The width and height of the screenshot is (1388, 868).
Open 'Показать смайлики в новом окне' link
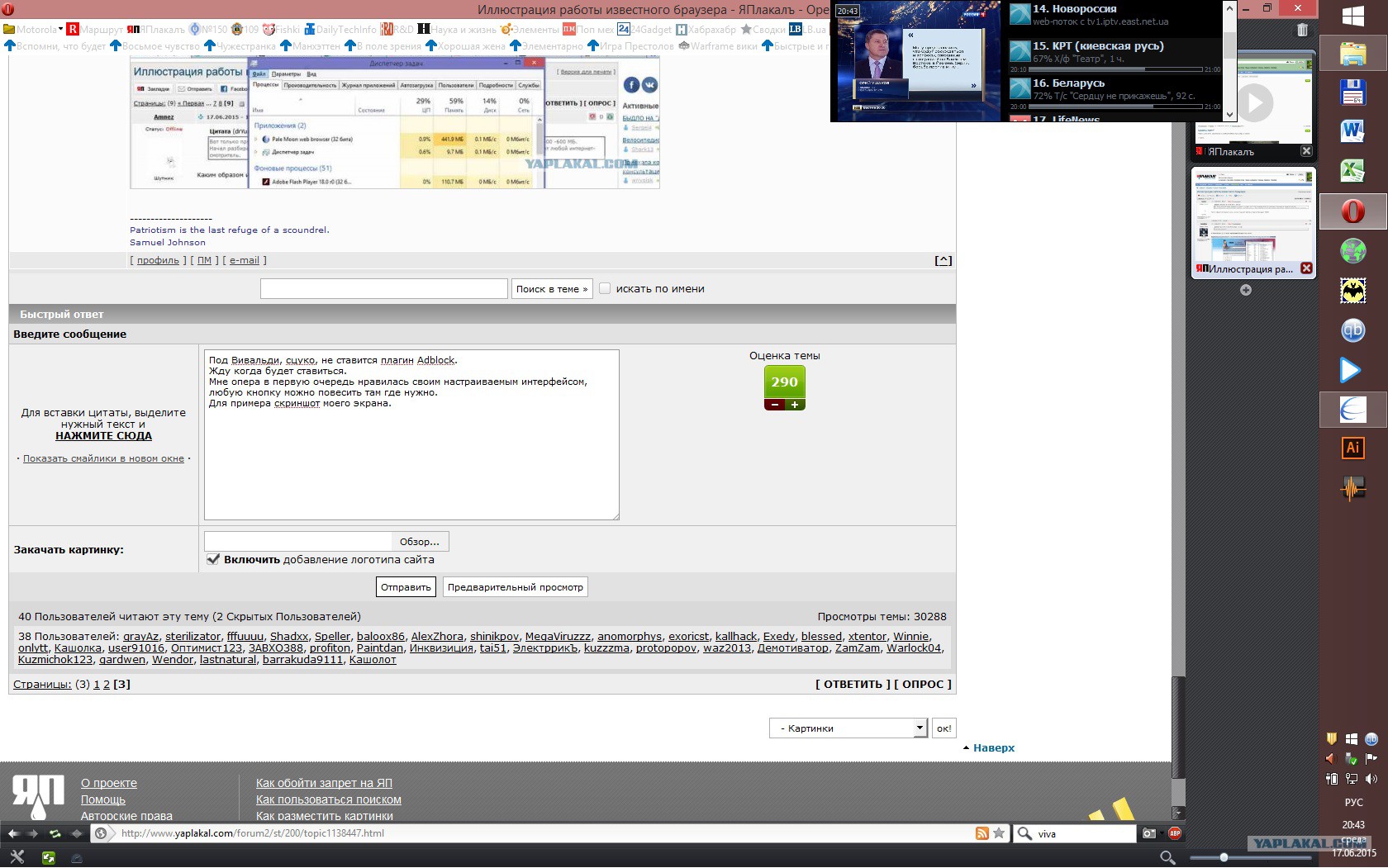[x=103, y=458]
